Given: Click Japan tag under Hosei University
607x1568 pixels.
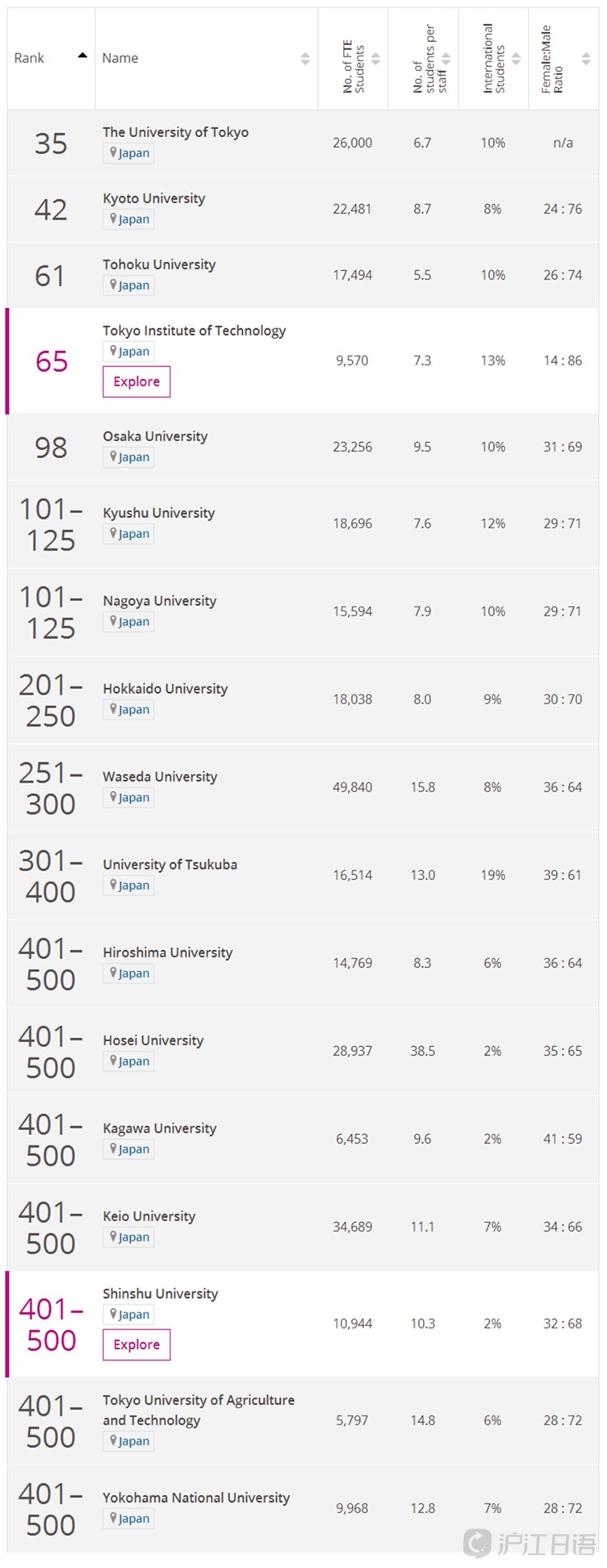Looking at the screenshot, I should pyautogui.click(x=129, y=1061).
